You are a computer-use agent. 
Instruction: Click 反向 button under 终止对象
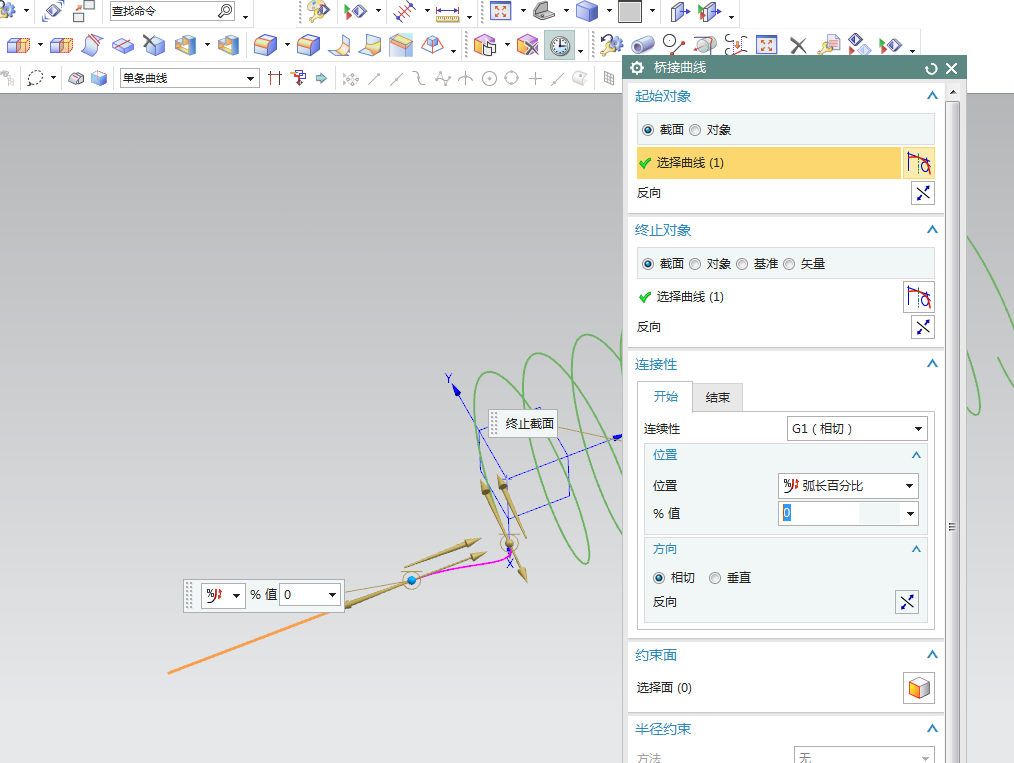click(x=923, y=327)
